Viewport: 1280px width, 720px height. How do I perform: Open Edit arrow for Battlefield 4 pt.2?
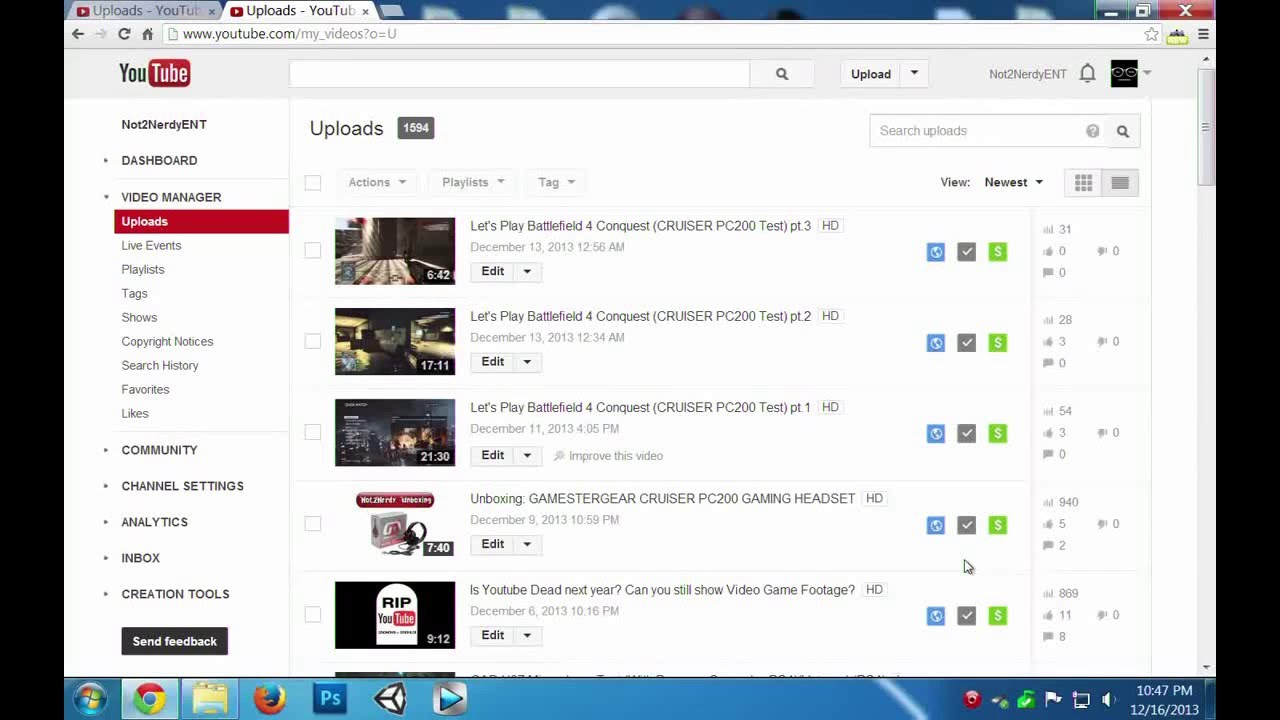527,362
